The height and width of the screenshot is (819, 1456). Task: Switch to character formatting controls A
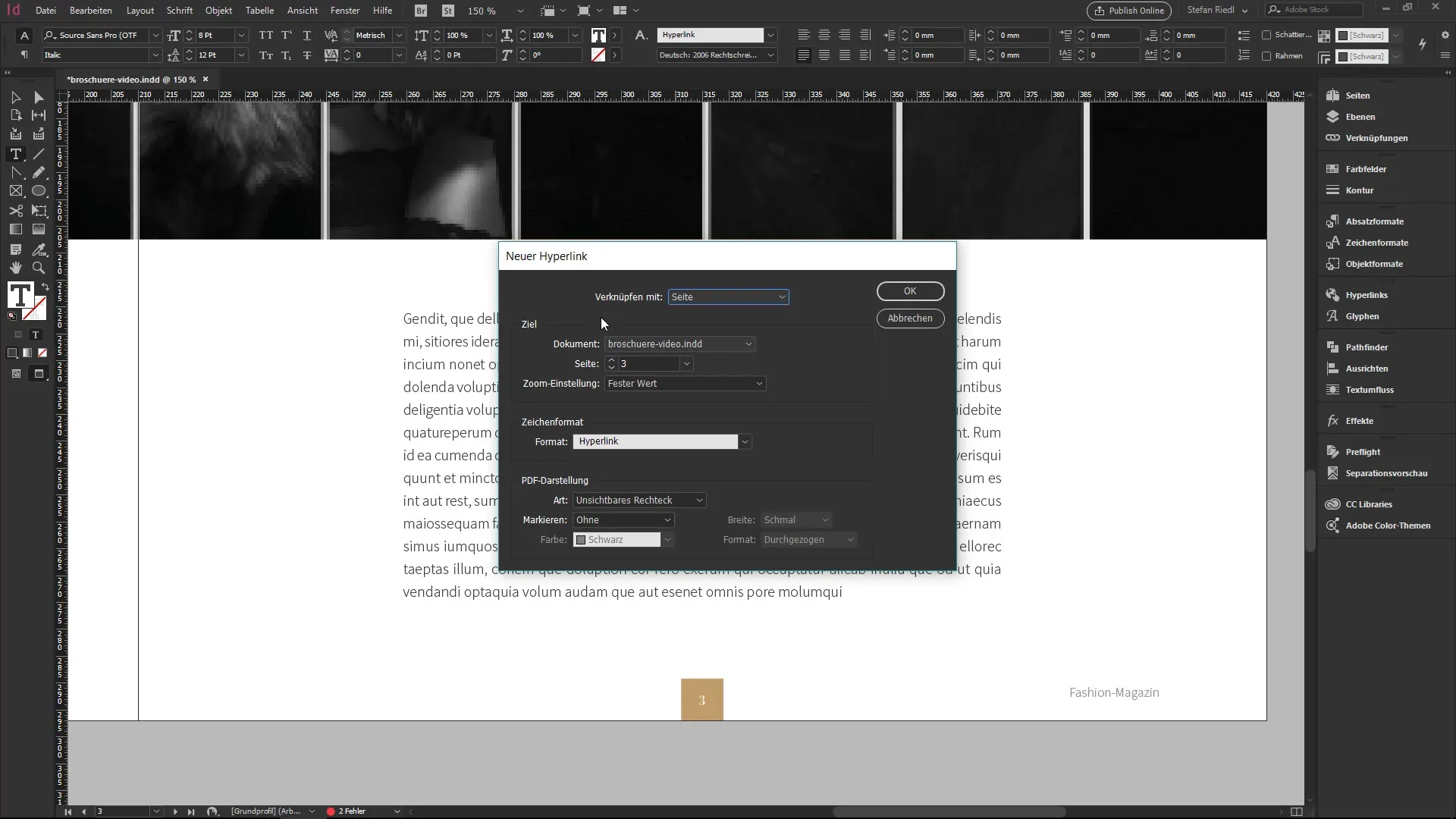(24, 35)
